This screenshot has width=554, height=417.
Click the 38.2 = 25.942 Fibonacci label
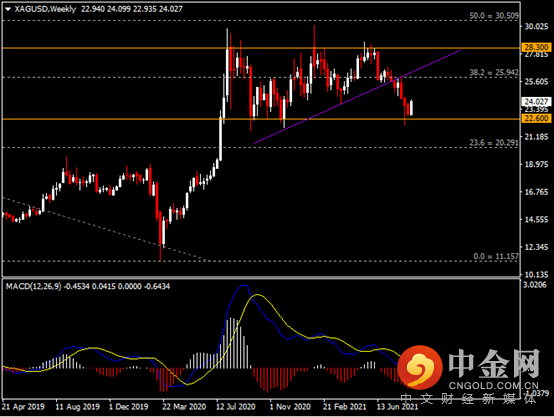[x=494, y=72]
